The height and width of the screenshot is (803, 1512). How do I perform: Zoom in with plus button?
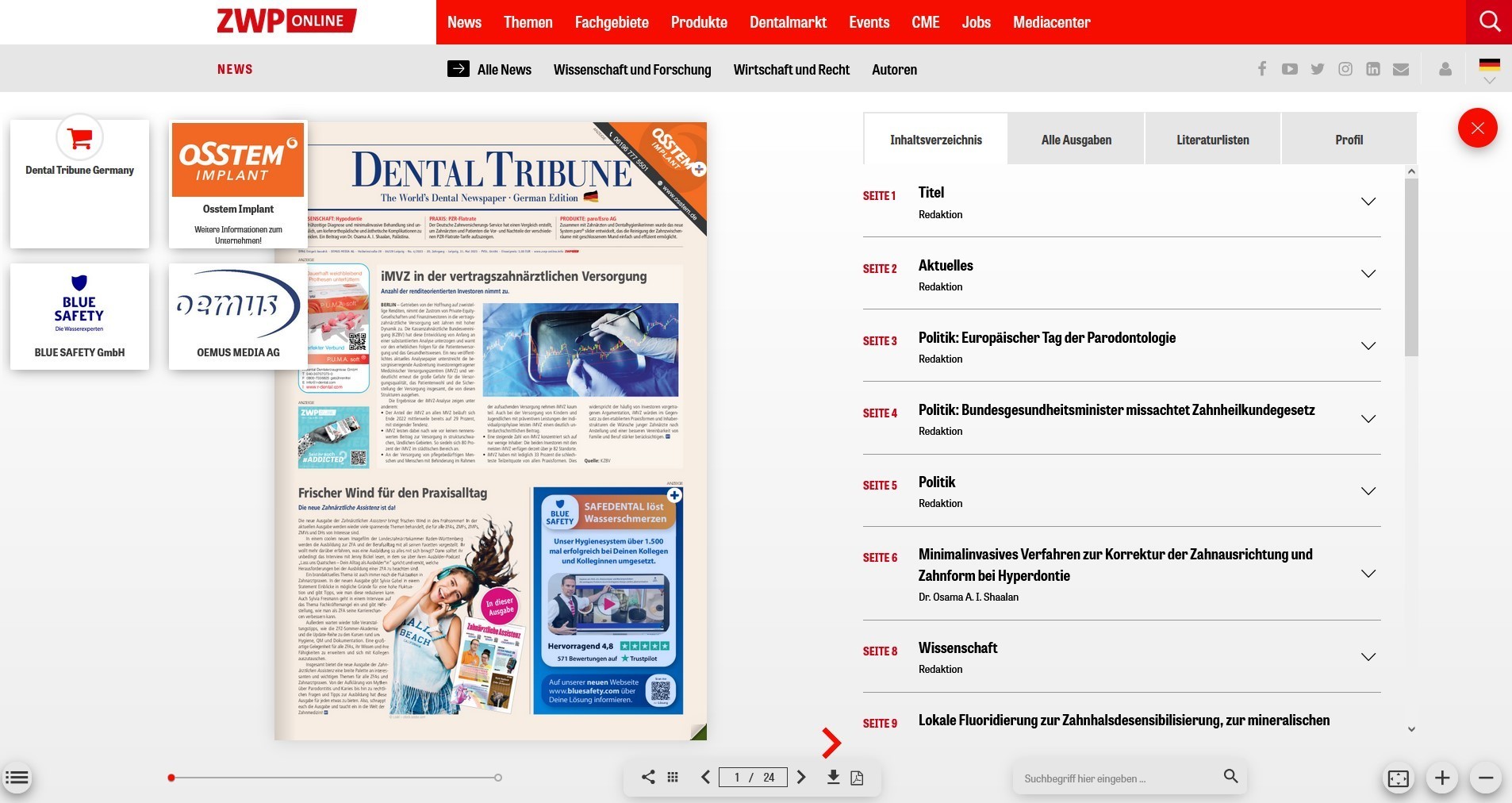[x=1442, y=778]
